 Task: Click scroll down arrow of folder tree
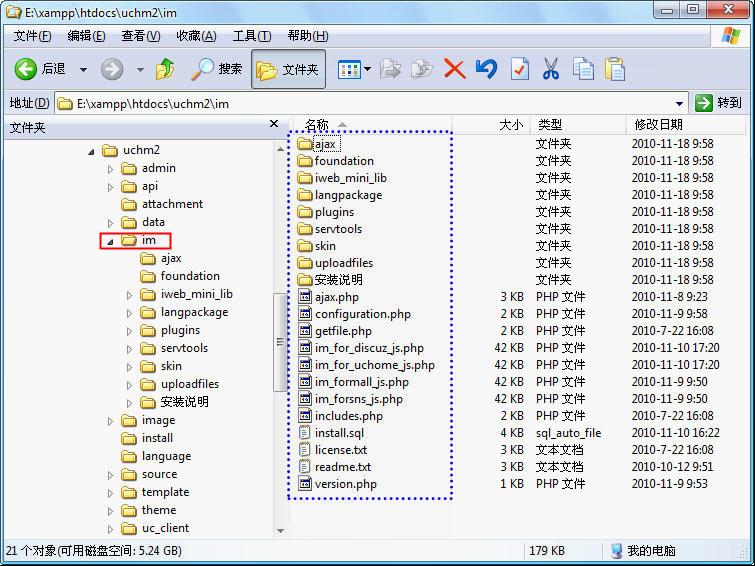(x=280, y=531)
